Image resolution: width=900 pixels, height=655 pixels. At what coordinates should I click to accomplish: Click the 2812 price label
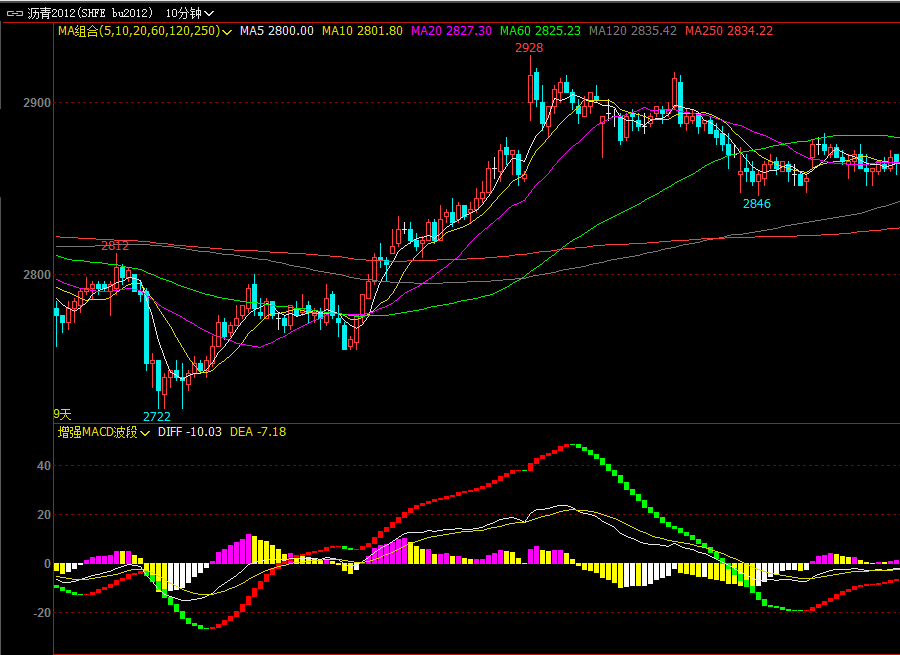(x=115, y=246)
